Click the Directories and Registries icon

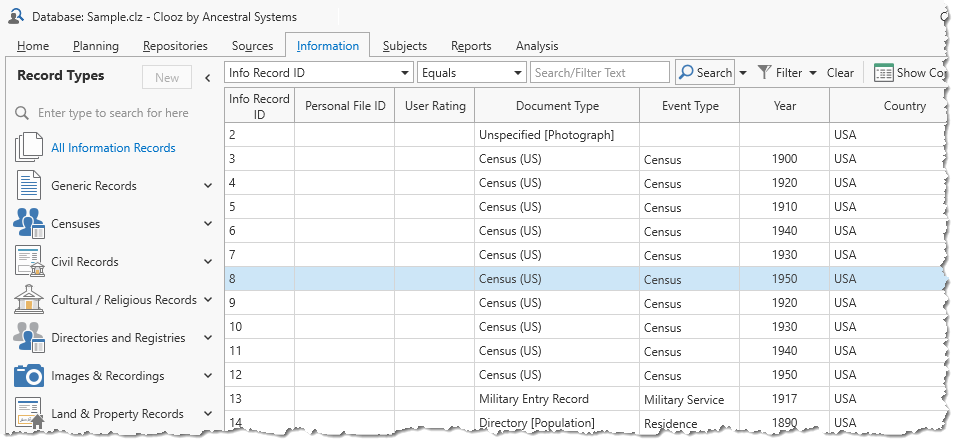pos(28,337)
